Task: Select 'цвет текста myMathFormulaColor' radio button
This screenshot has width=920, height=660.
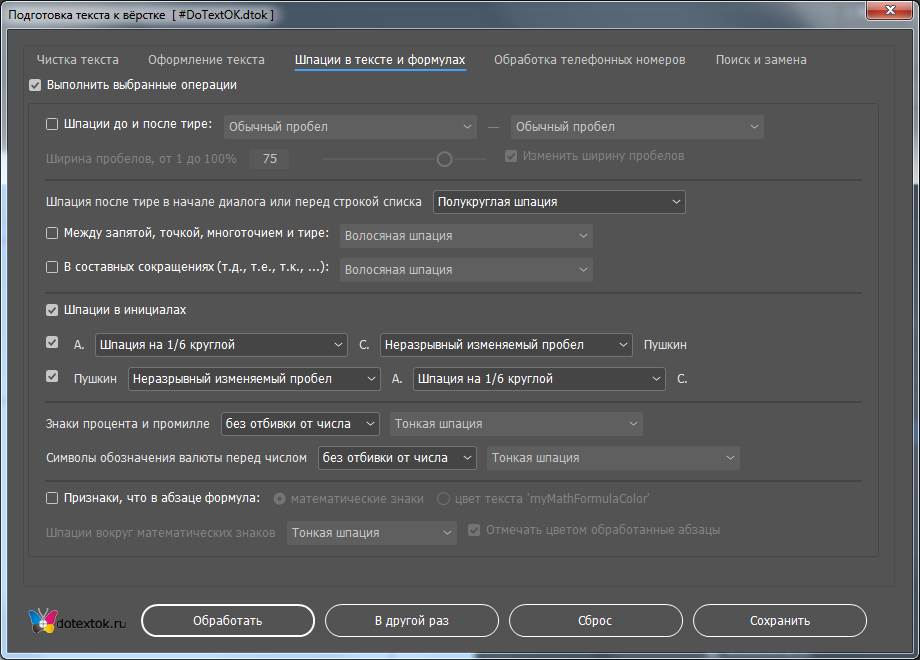Action: pos(444,499)
